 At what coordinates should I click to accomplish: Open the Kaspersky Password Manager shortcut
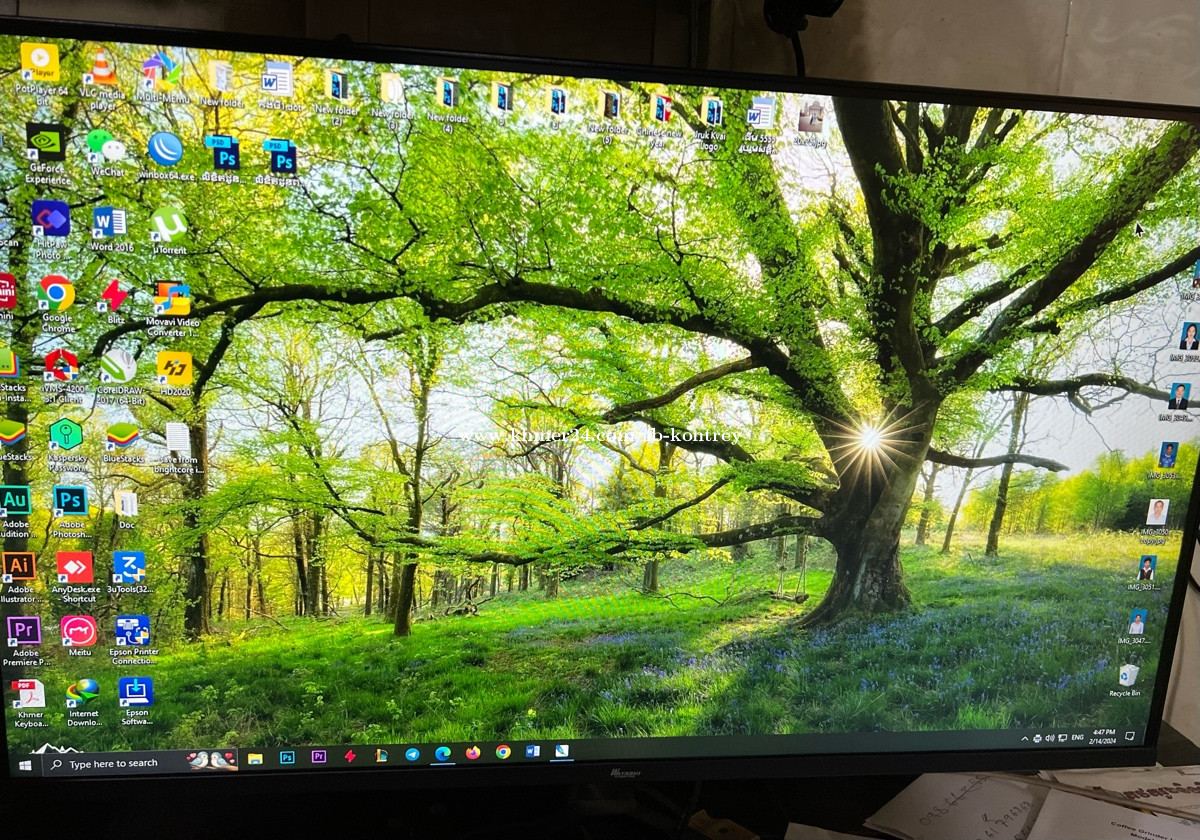pyautogui.click(x=66, y=445)
